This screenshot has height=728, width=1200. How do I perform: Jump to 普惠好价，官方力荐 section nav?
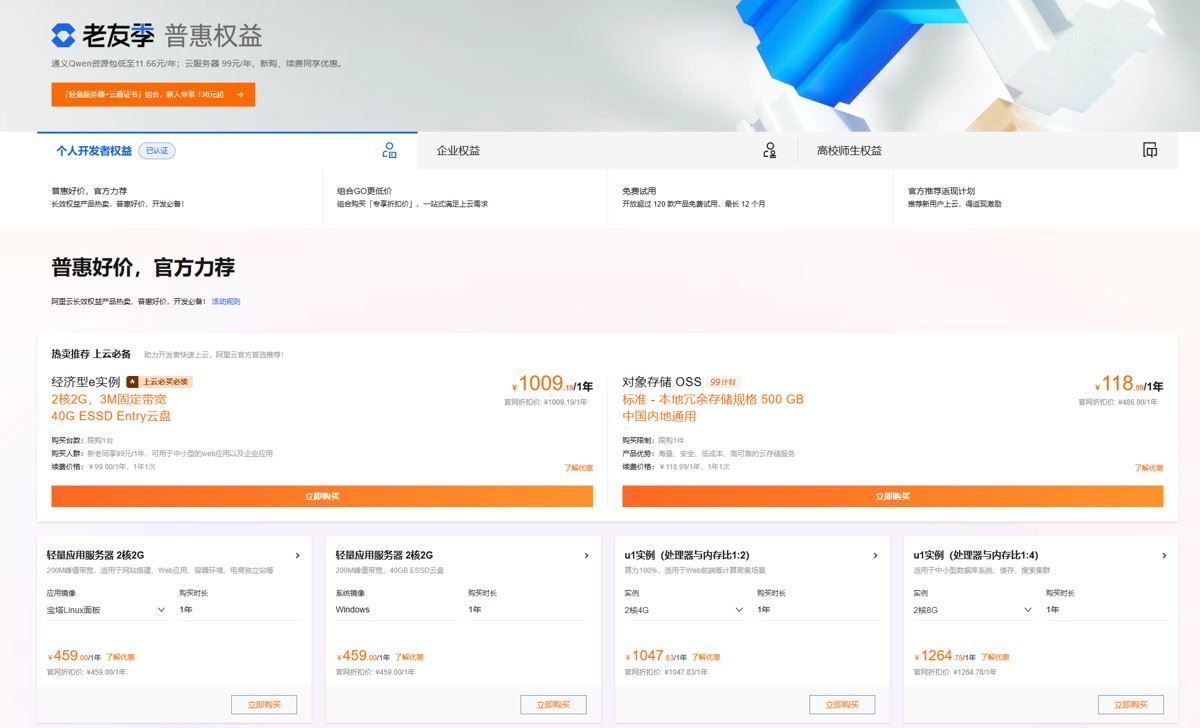pos(180,197)
